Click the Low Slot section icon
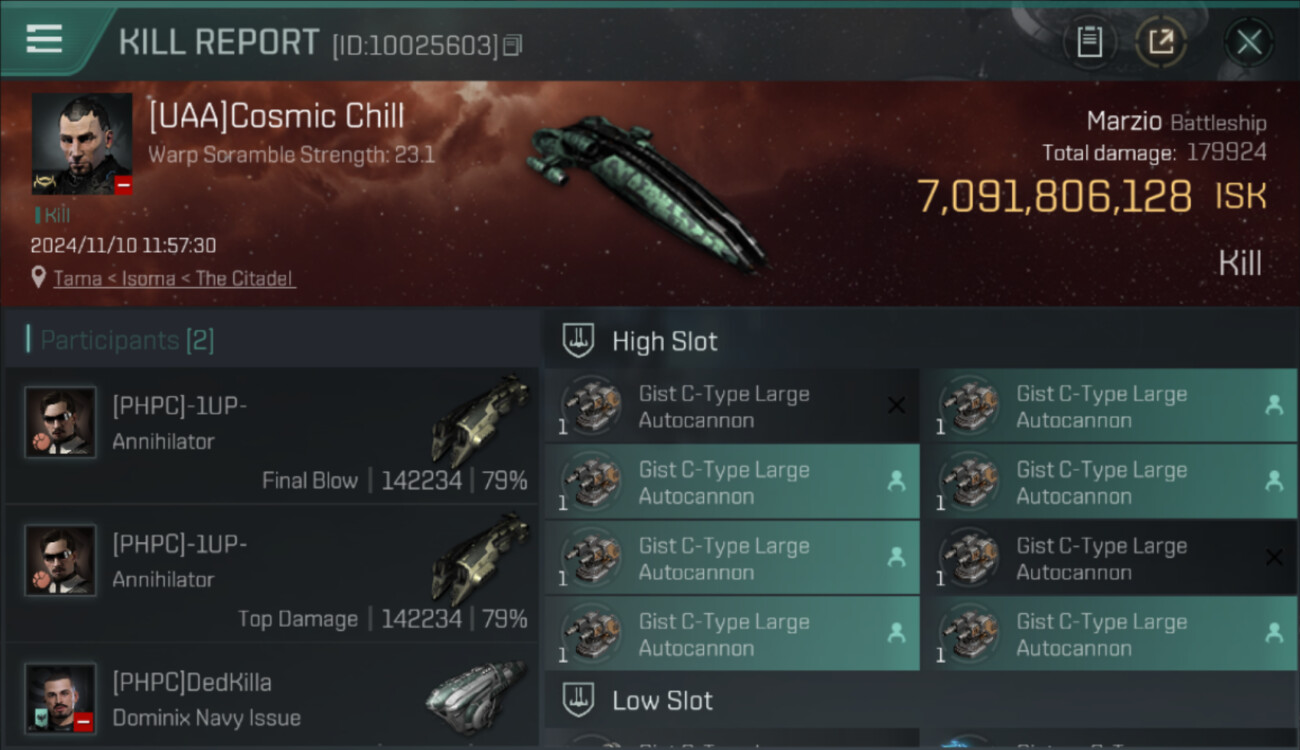 580,700
